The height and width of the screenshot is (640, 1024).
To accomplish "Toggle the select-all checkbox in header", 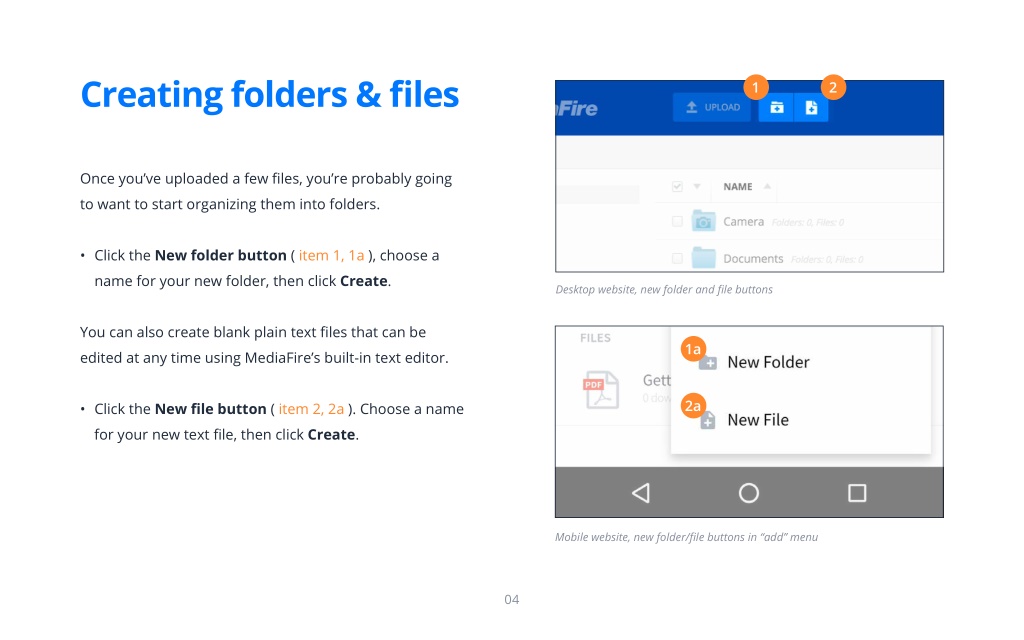I will tap(677, 187).
